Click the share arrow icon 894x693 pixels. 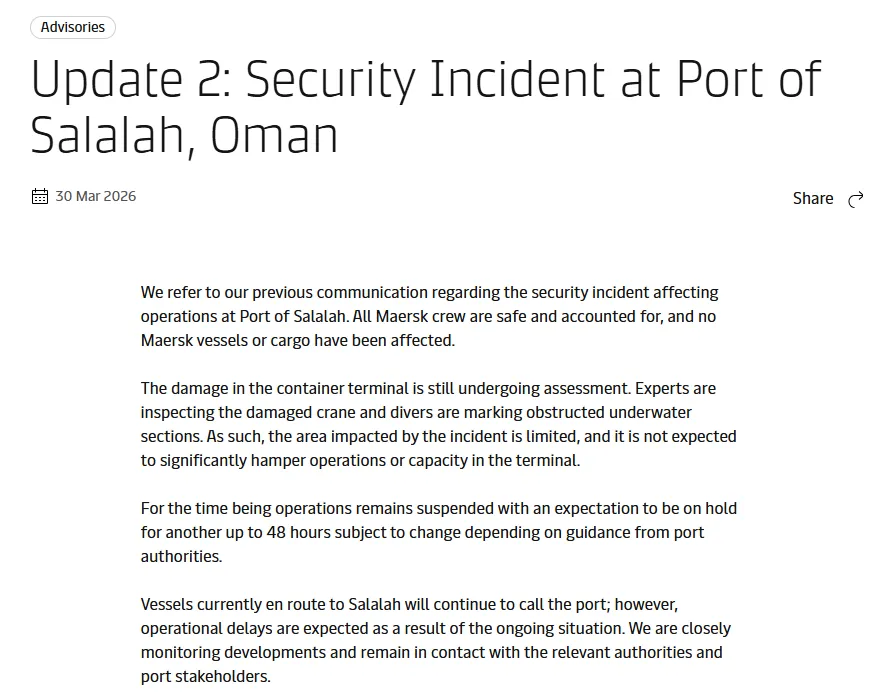point(855,199)
